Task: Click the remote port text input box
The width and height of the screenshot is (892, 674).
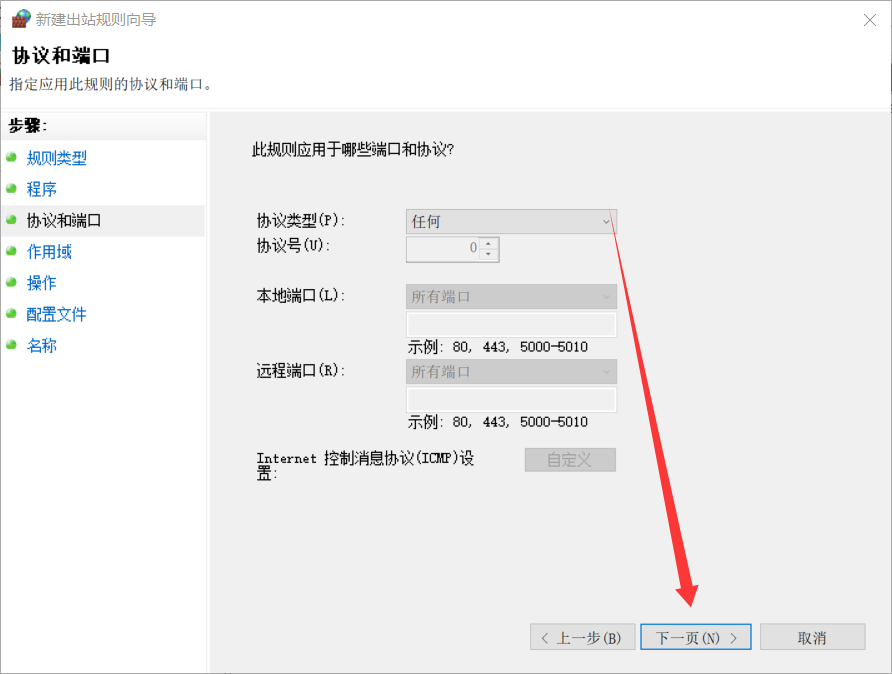Action: (x=511, y=399)
